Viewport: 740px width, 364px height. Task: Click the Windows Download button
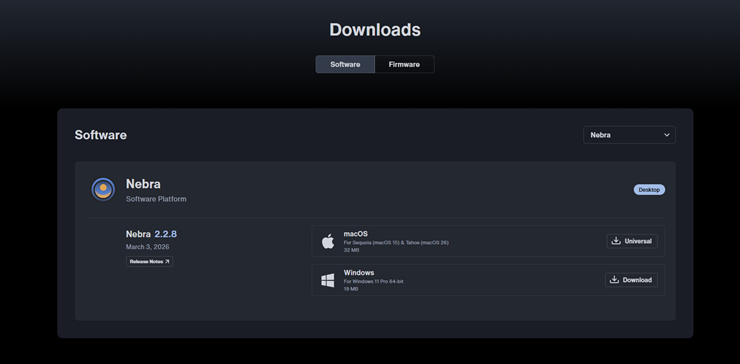(x=631, y=280)
